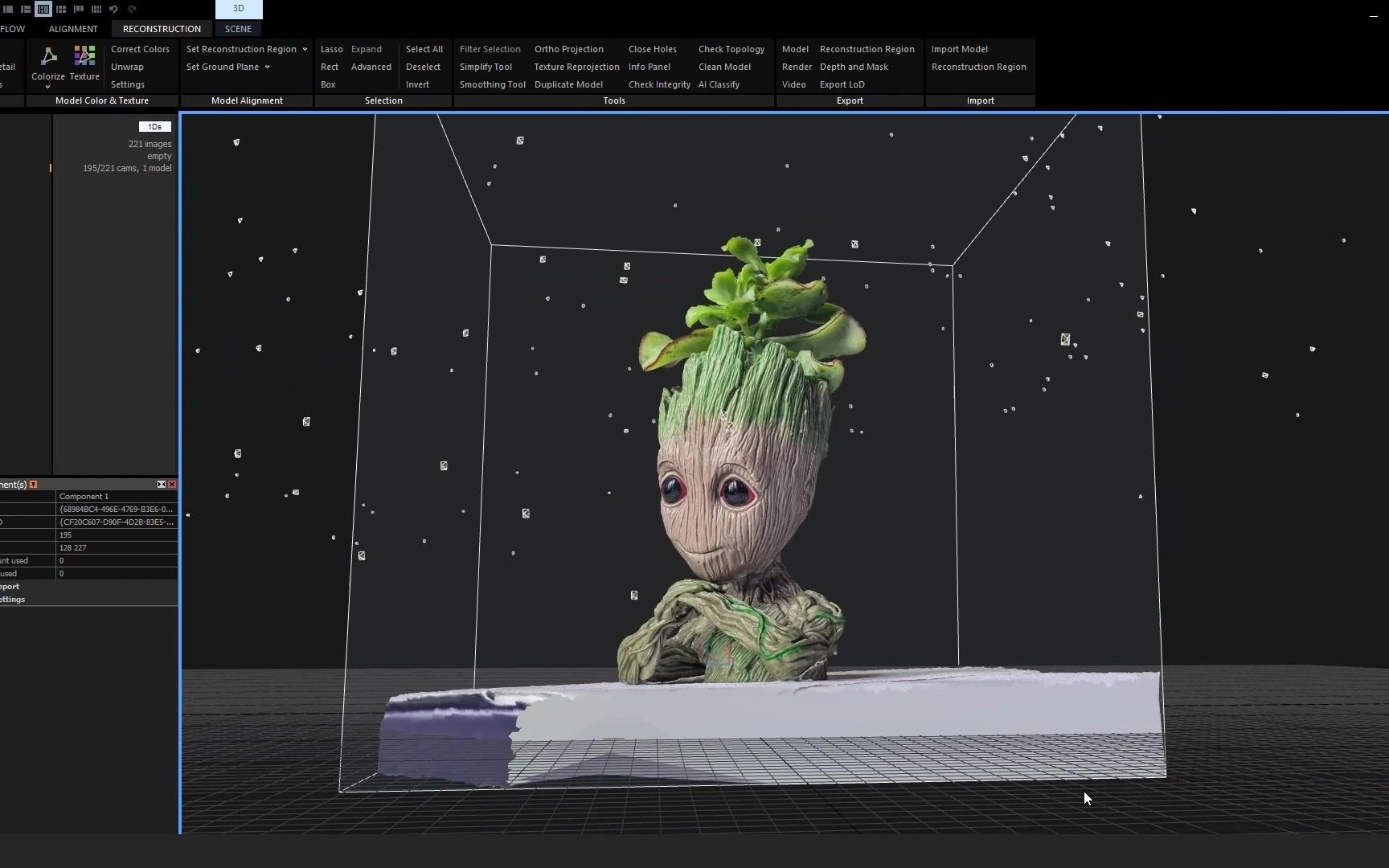Click Reconstruction Region in Import group
Screen dimensions: 1389x868
tap(979, 67)
